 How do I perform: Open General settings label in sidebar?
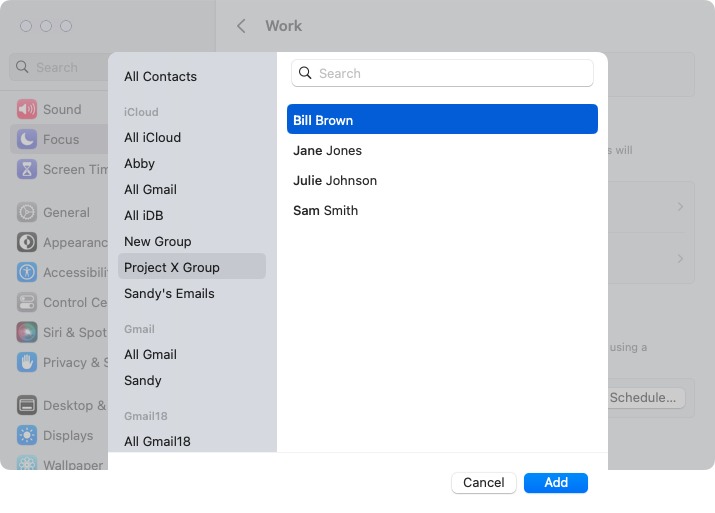[x=67, y=212]
